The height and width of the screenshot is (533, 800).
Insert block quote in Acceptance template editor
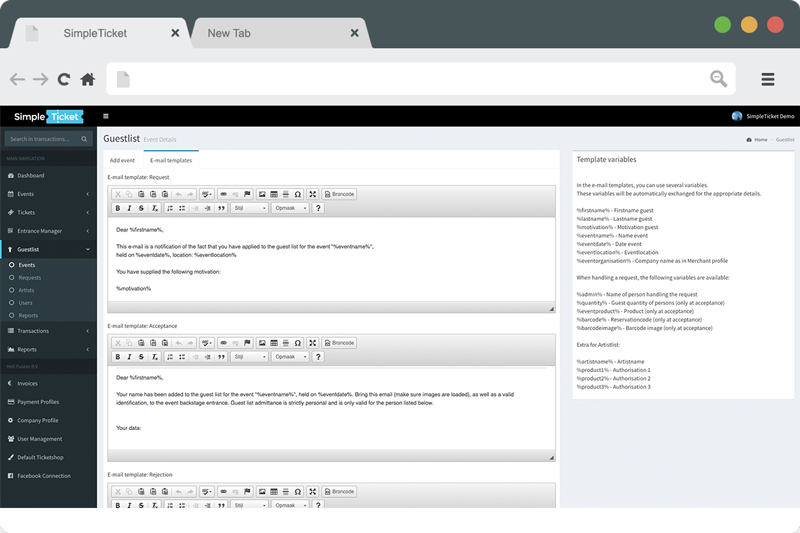click(x=221, y=357)
